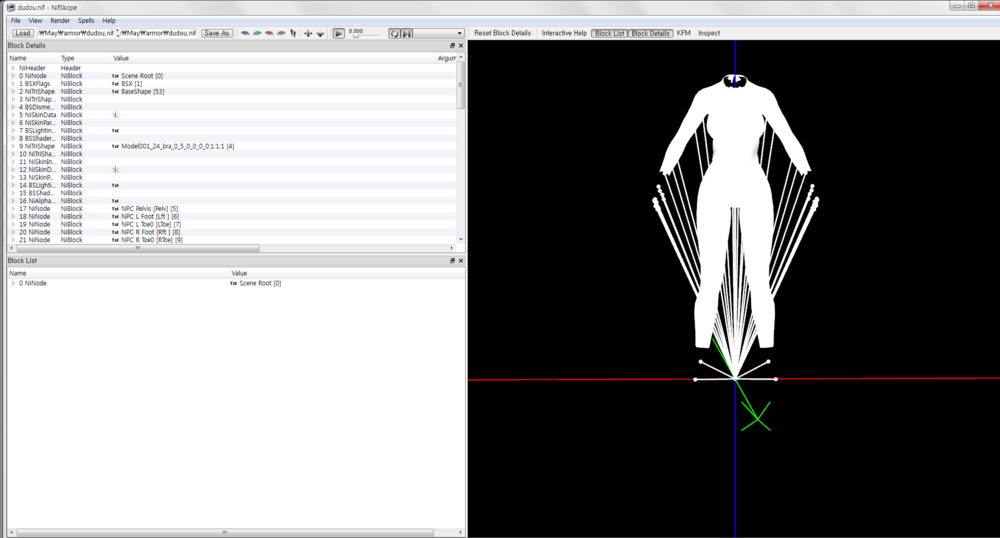Click the axes-cross view toolbar icon
The width and height of the screenshot is (1000, 538).
(x=308, y=33)
